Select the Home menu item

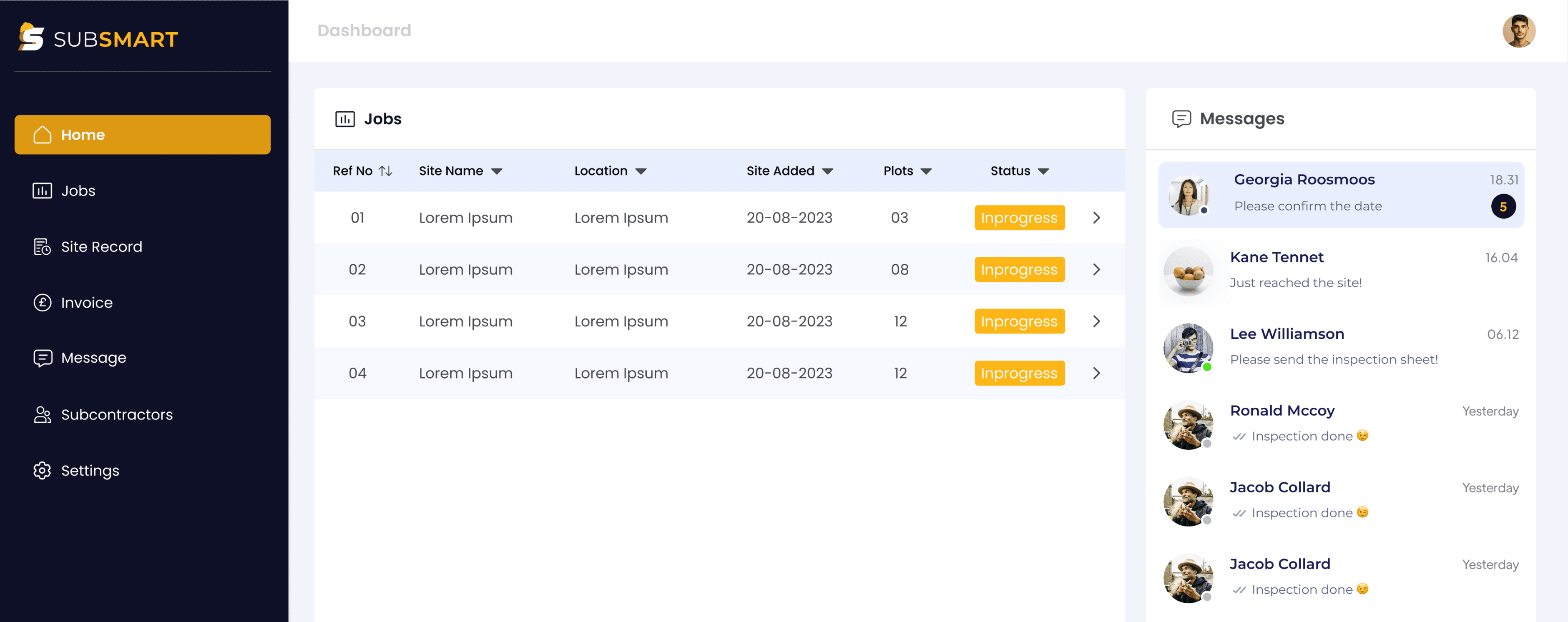click(x=143, y=135)
